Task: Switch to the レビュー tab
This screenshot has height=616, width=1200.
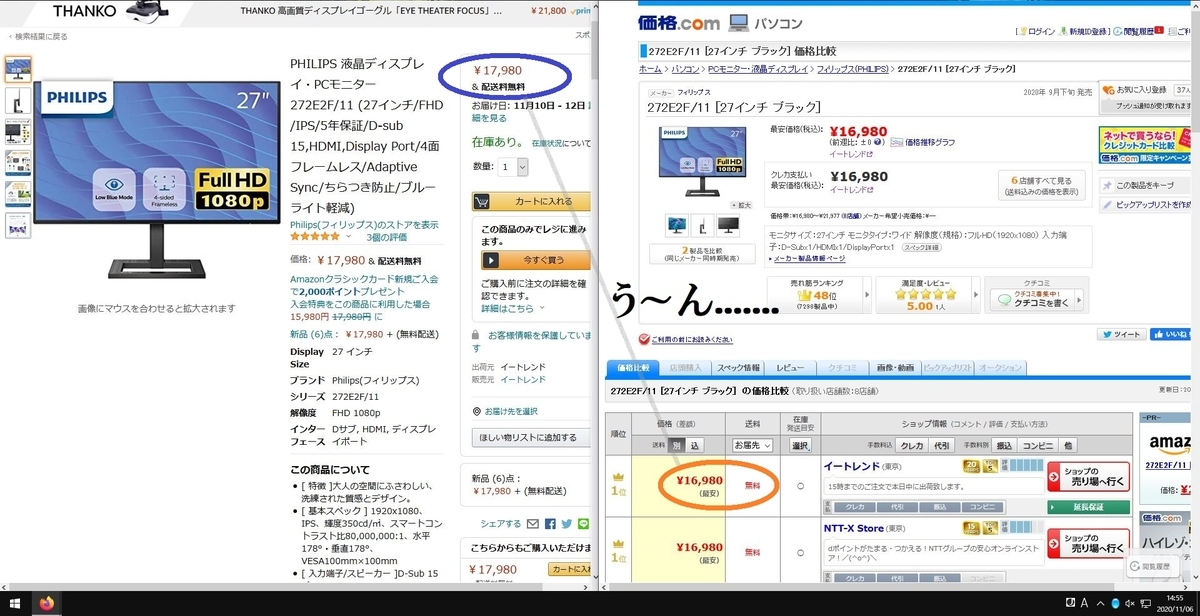Action: tap(789, 368)
